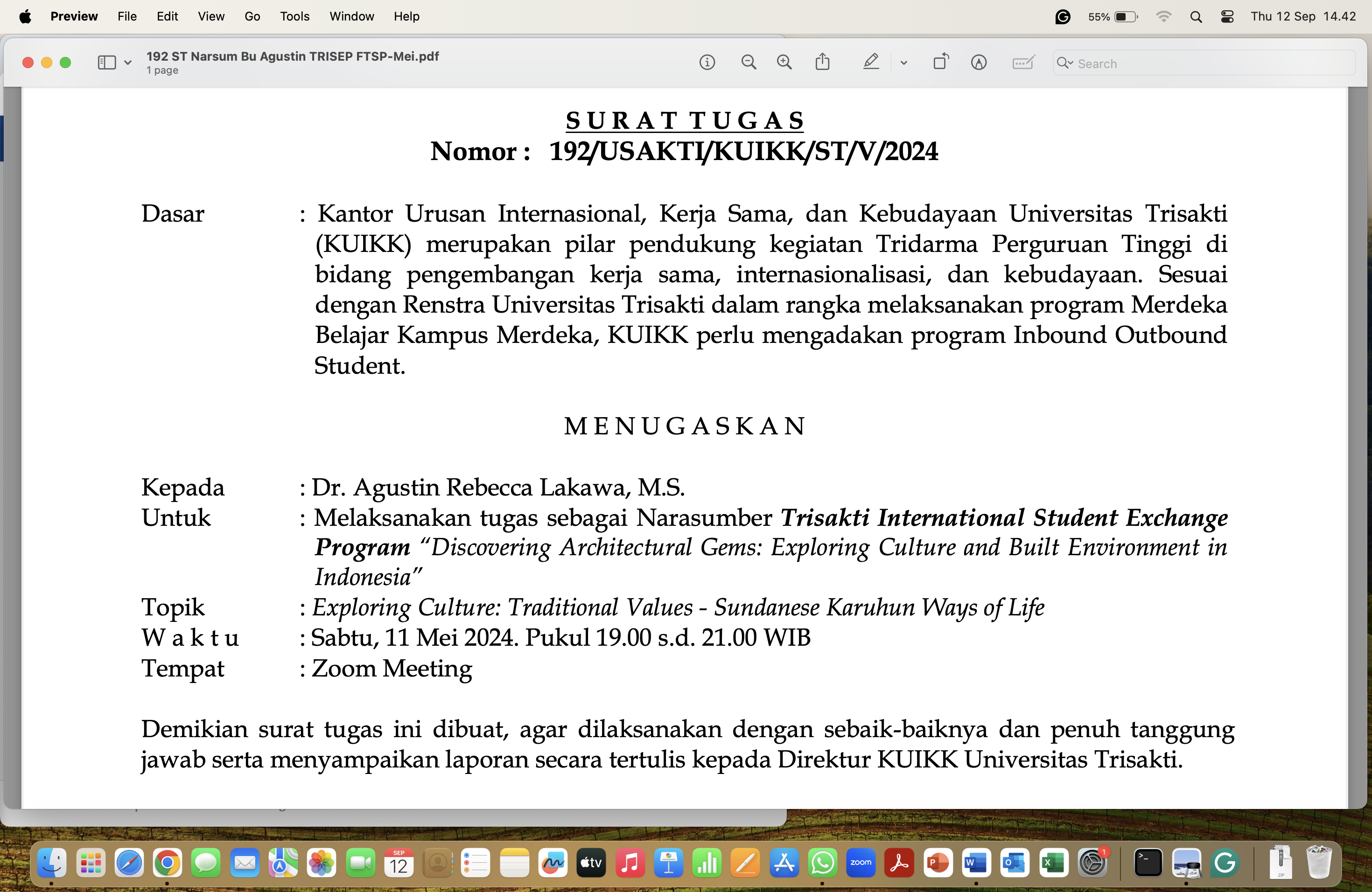The height and width of the screenshot is (892, 1372).
Task: Launch Zoom from the Dock
Action: (860, 863)
